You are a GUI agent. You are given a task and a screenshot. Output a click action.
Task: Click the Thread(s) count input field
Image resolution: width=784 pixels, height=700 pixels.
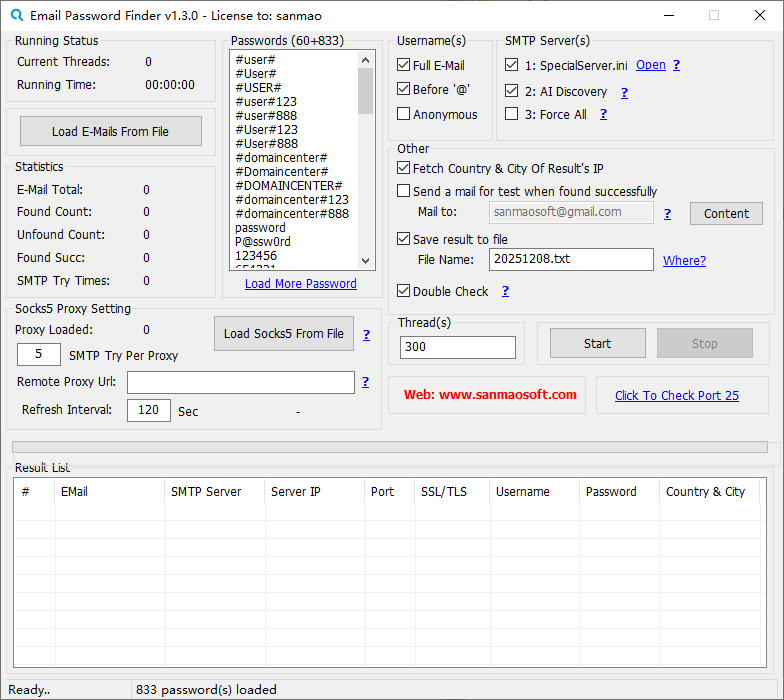(457, 347)
